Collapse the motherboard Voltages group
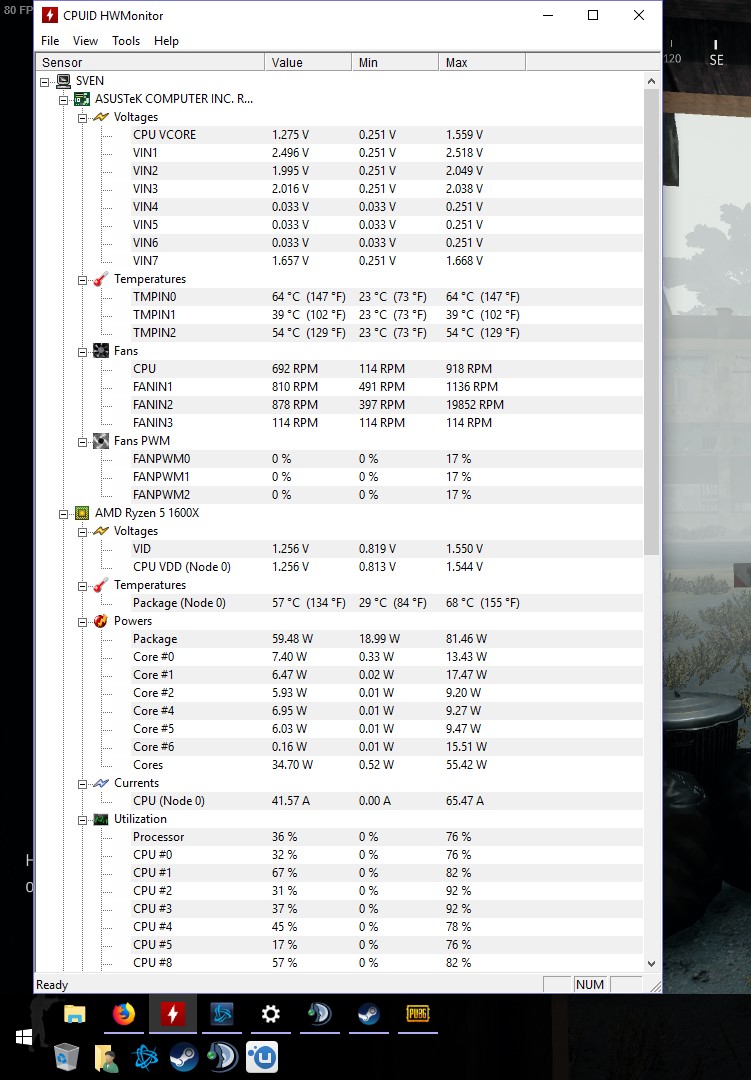The image size is (751, 1080). (82, 118)
